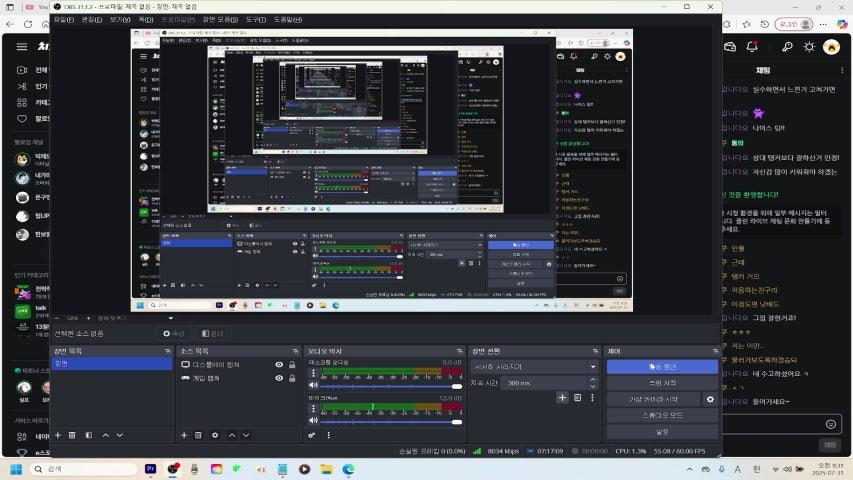Screen dimensions: 853x480
Task: Click login button in browser toolbar
Action: point(793,24)
